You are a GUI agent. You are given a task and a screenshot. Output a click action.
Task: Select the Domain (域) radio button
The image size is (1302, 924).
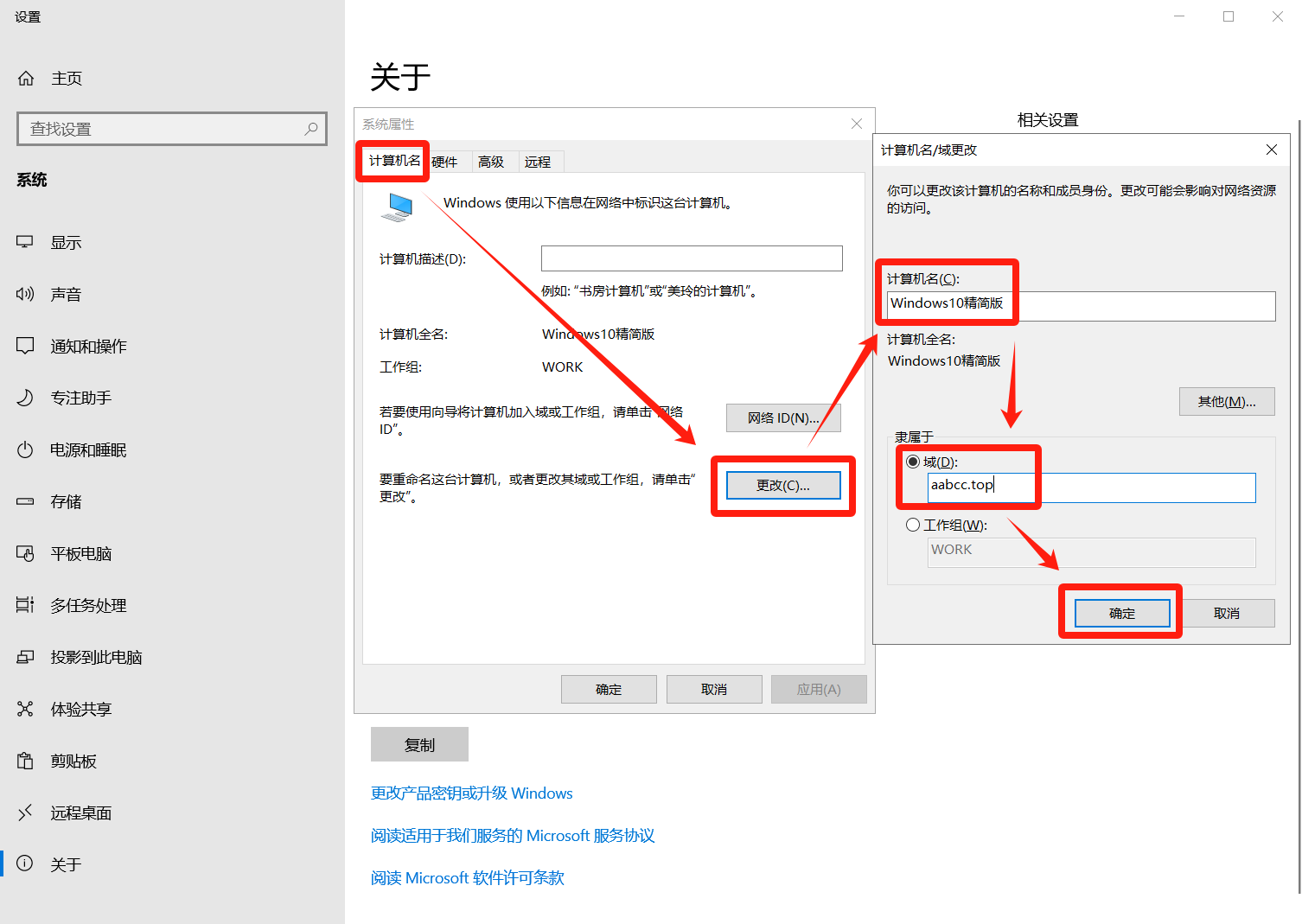pyautogui.click(x=913, y=462)
